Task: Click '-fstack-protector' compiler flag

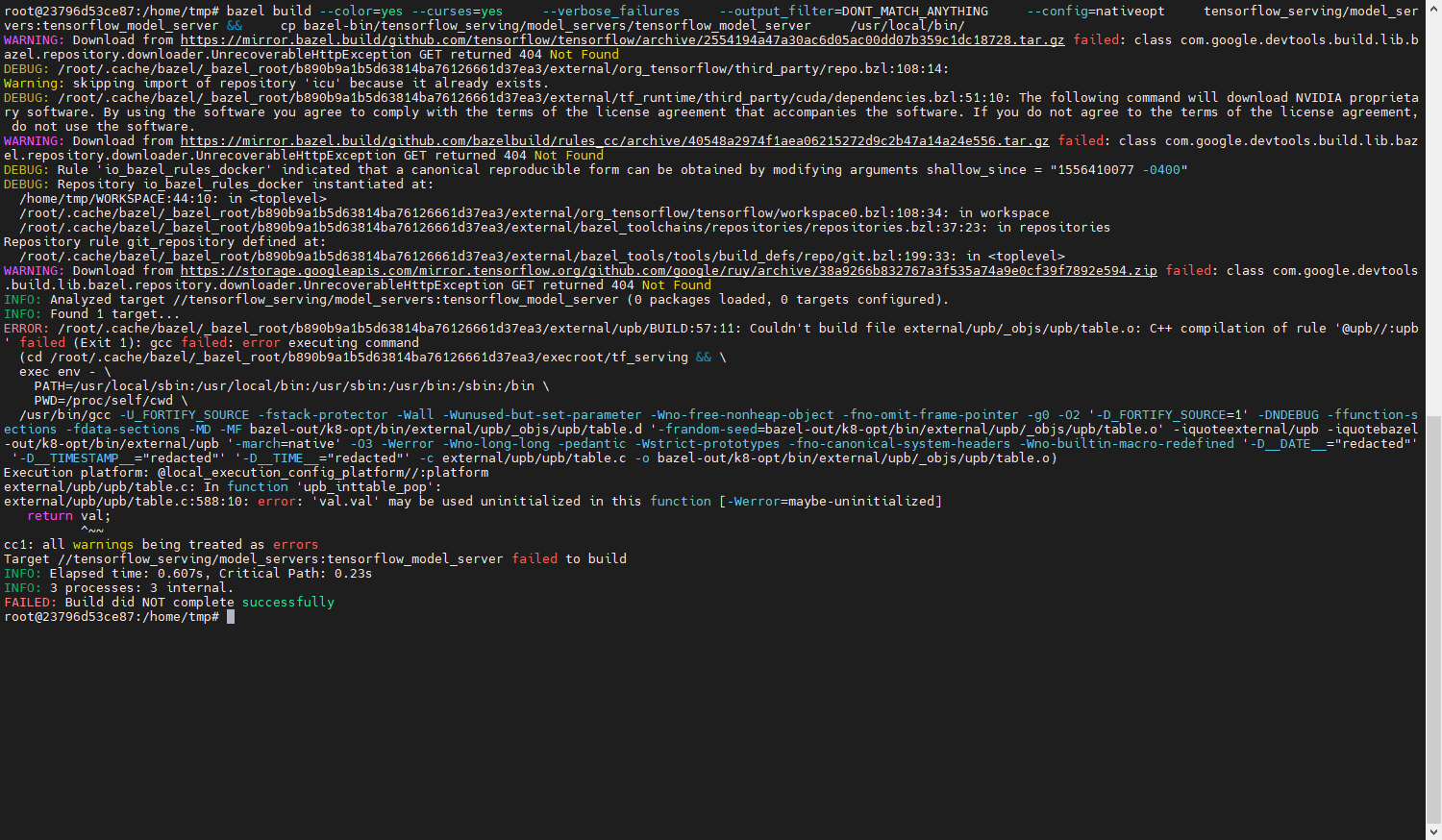Action: click(323, 415)
